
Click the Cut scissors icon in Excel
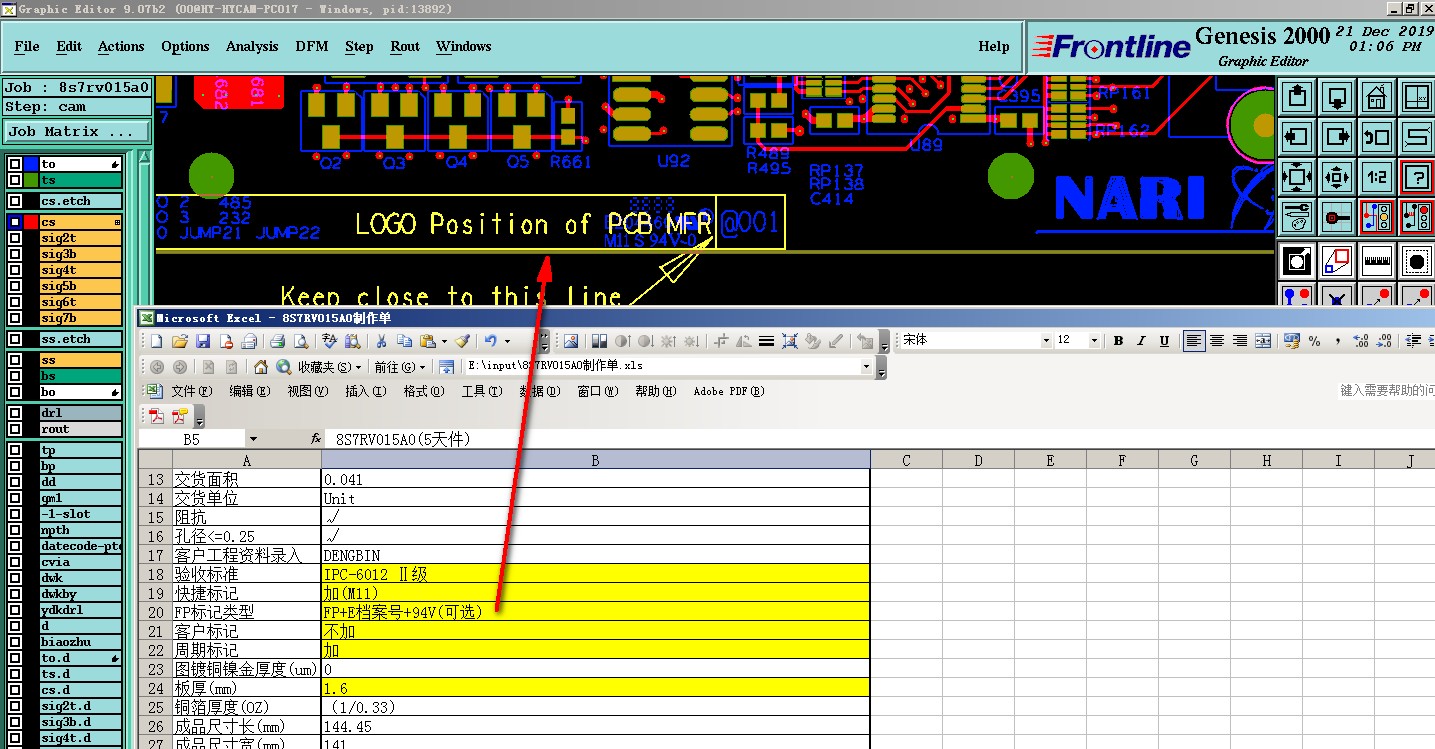coord(381,341)
